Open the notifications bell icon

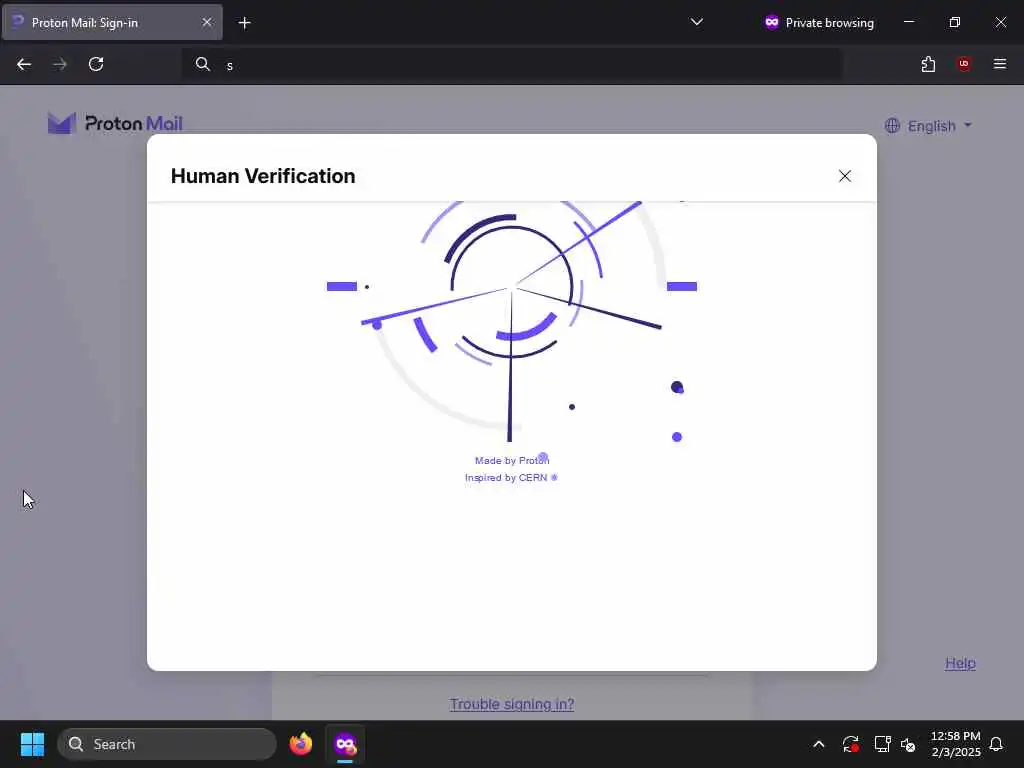click(x=996, y=744)
